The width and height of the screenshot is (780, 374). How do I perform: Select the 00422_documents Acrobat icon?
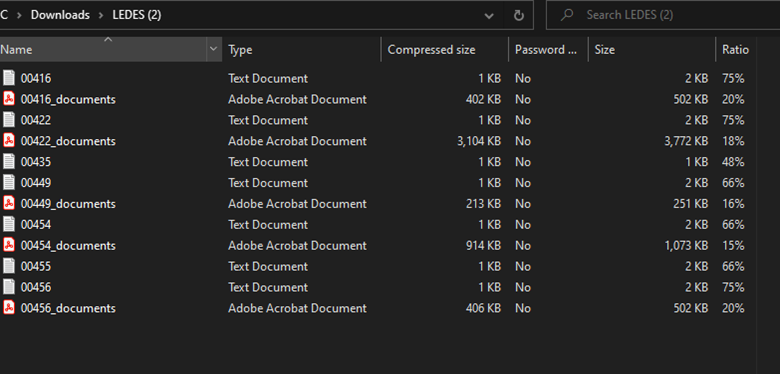click(x=9, y=141)
